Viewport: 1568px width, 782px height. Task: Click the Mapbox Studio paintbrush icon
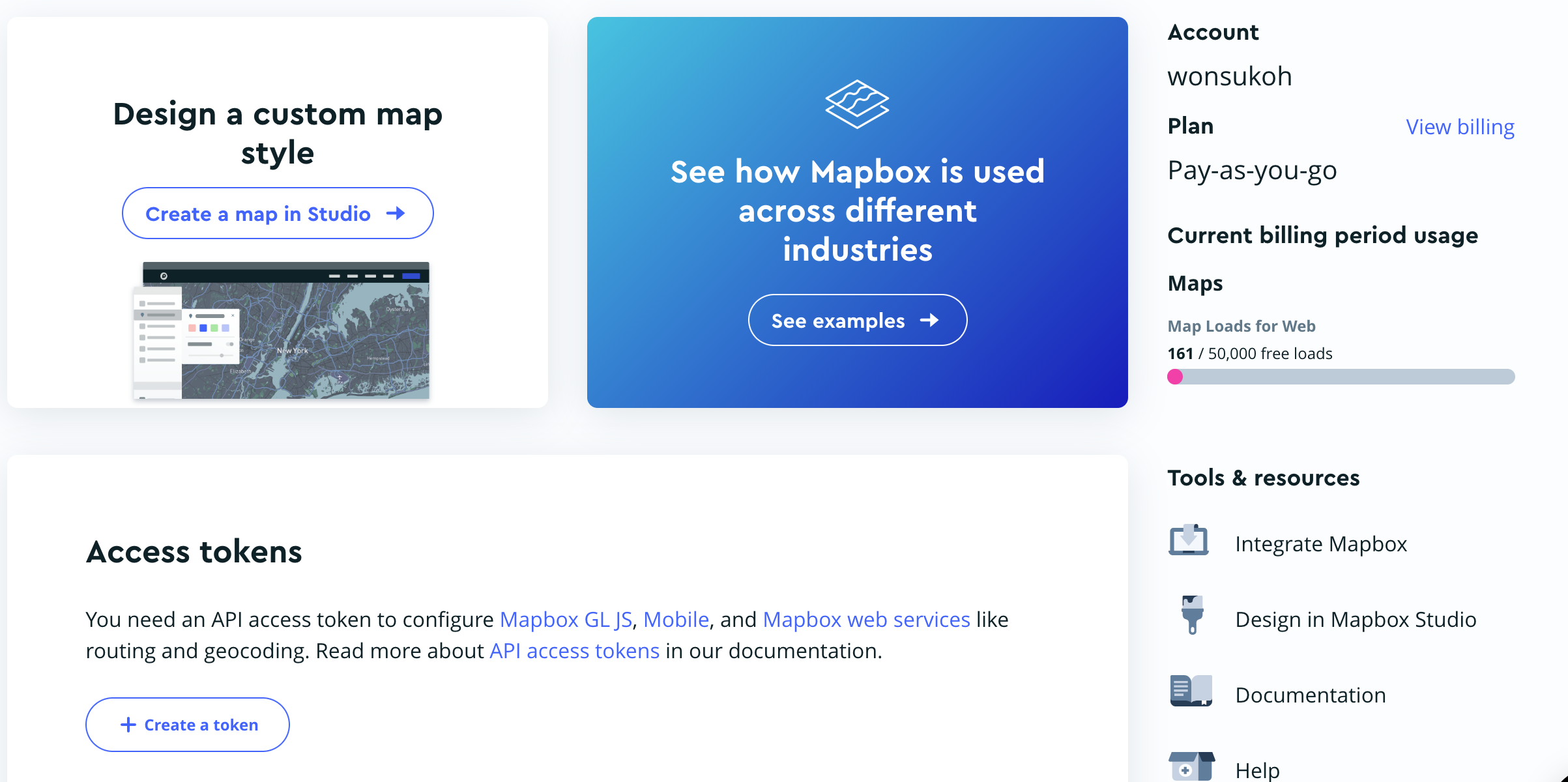click(1192, 615)
